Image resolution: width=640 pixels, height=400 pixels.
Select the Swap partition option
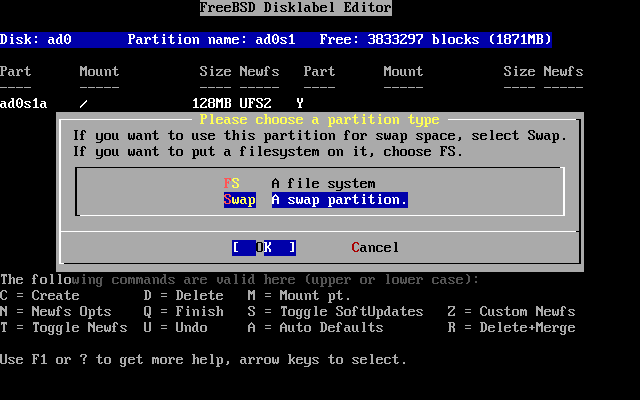(240, 200)
